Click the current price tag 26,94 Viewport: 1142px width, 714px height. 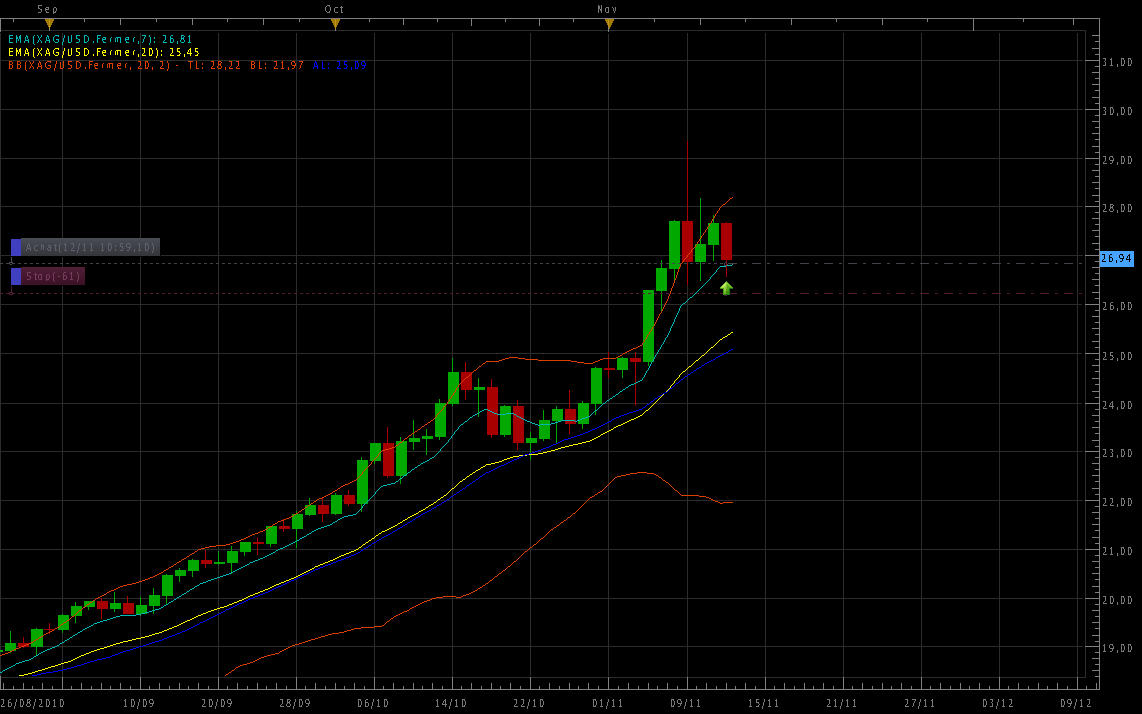[x=1116, y=258]
